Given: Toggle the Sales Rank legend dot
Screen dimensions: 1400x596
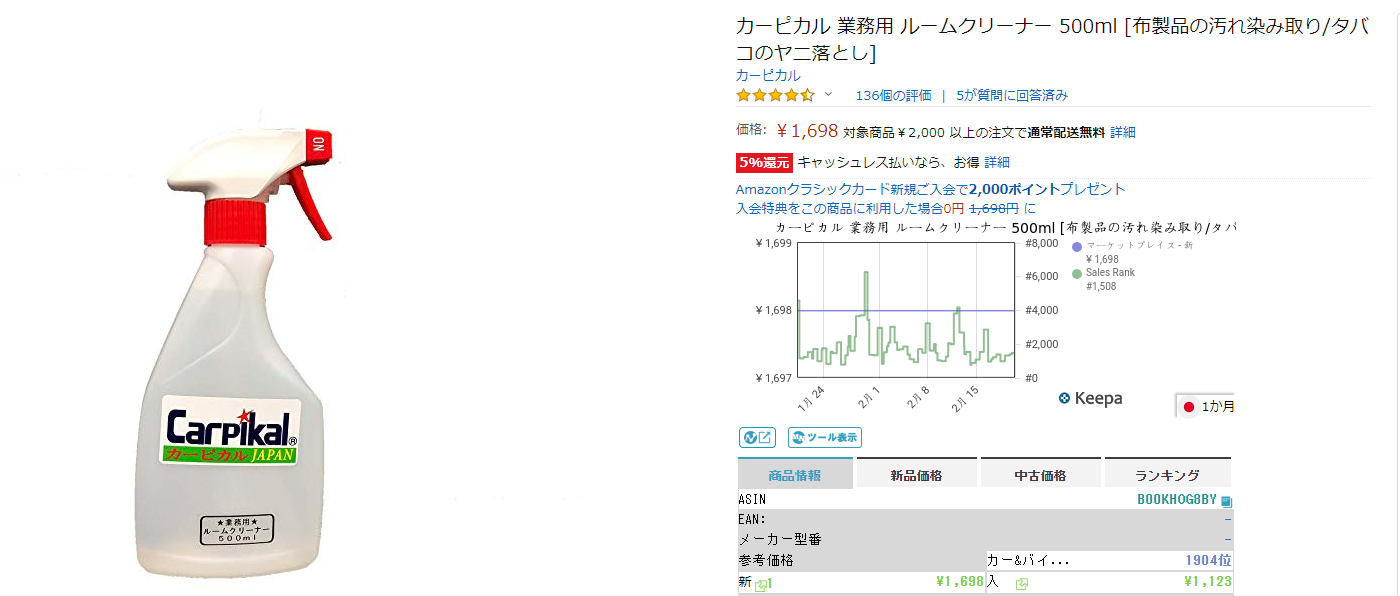Looking at the screenshot, I should [1077, 273].
